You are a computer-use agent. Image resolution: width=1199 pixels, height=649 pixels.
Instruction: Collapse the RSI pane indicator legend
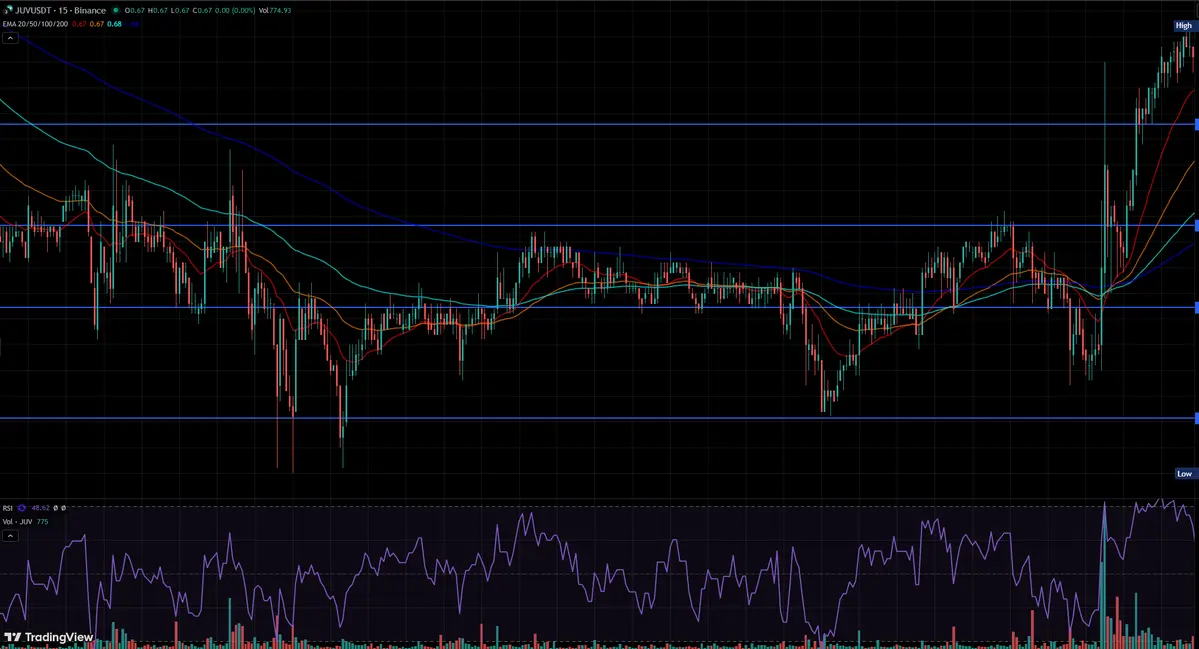click(x=10, y=536)
